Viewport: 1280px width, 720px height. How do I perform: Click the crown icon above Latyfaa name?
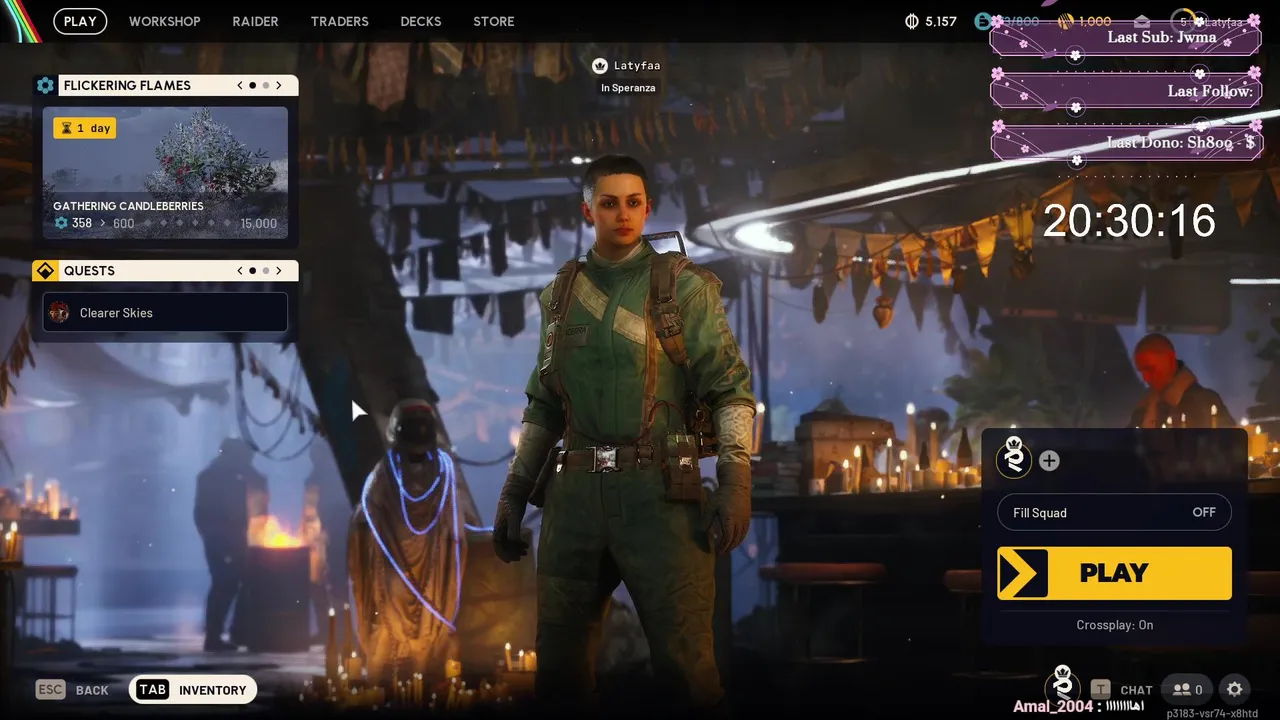point(600,66)
